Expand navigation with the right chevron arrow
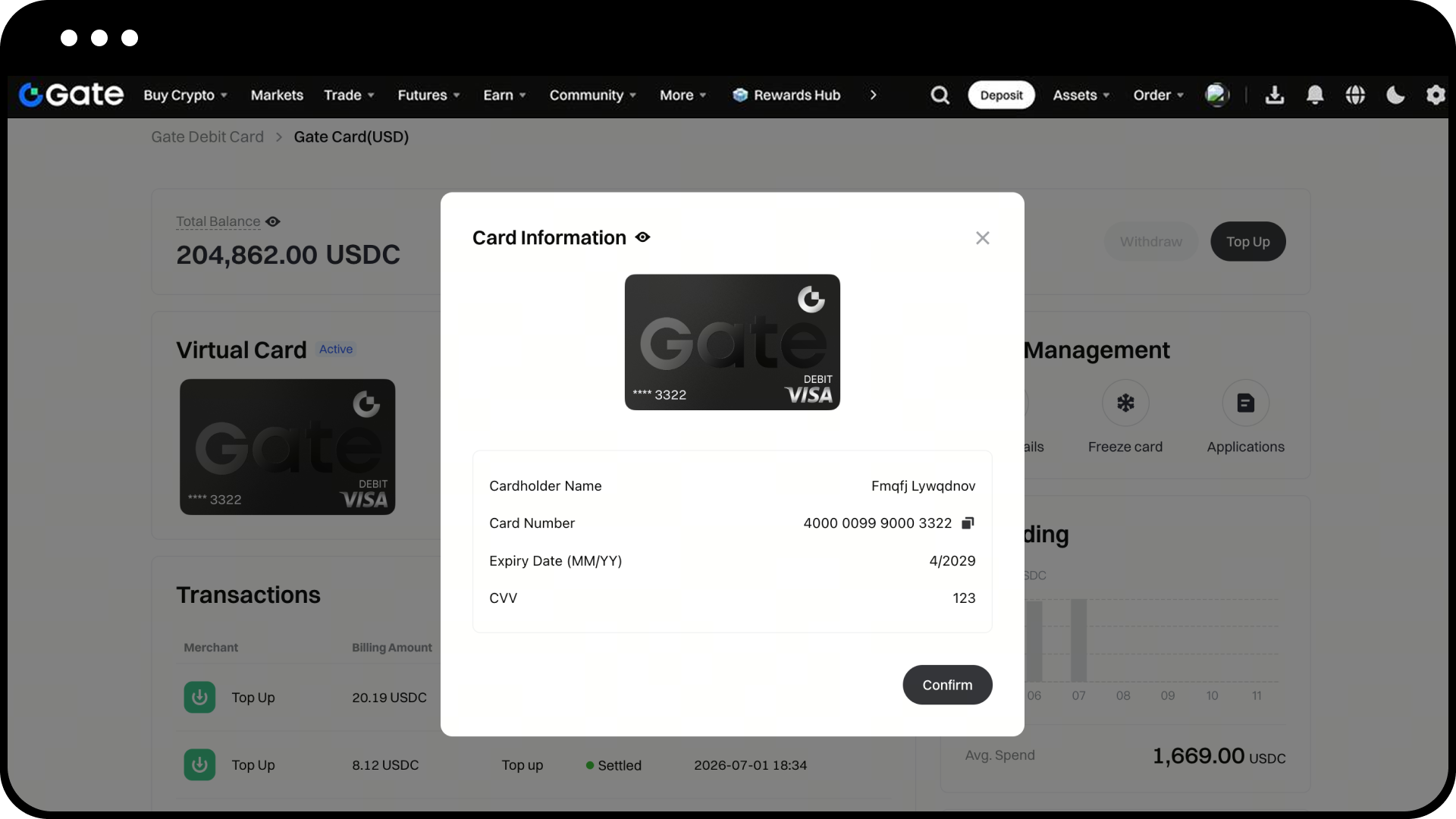This screenshot has width=1456, height=819. point(873,95)
